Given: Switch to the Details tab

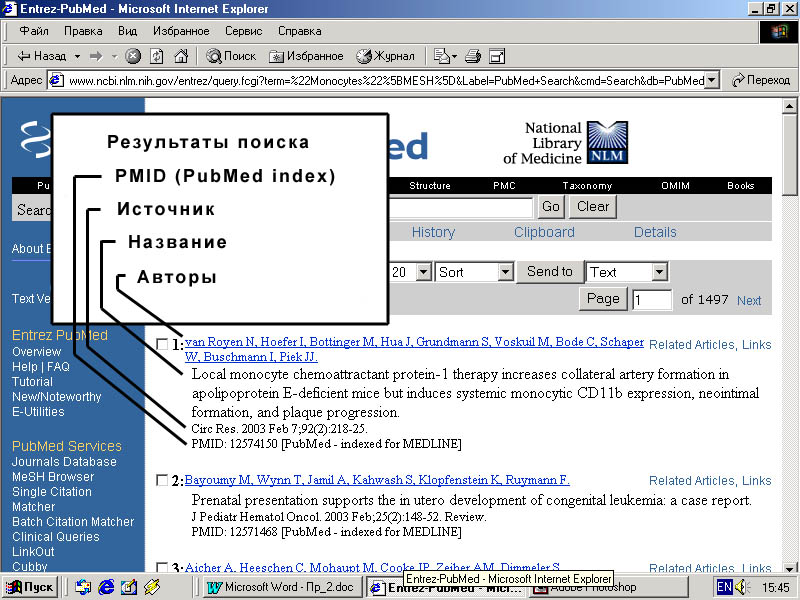Looking at the screenshot, I should 655,232.
